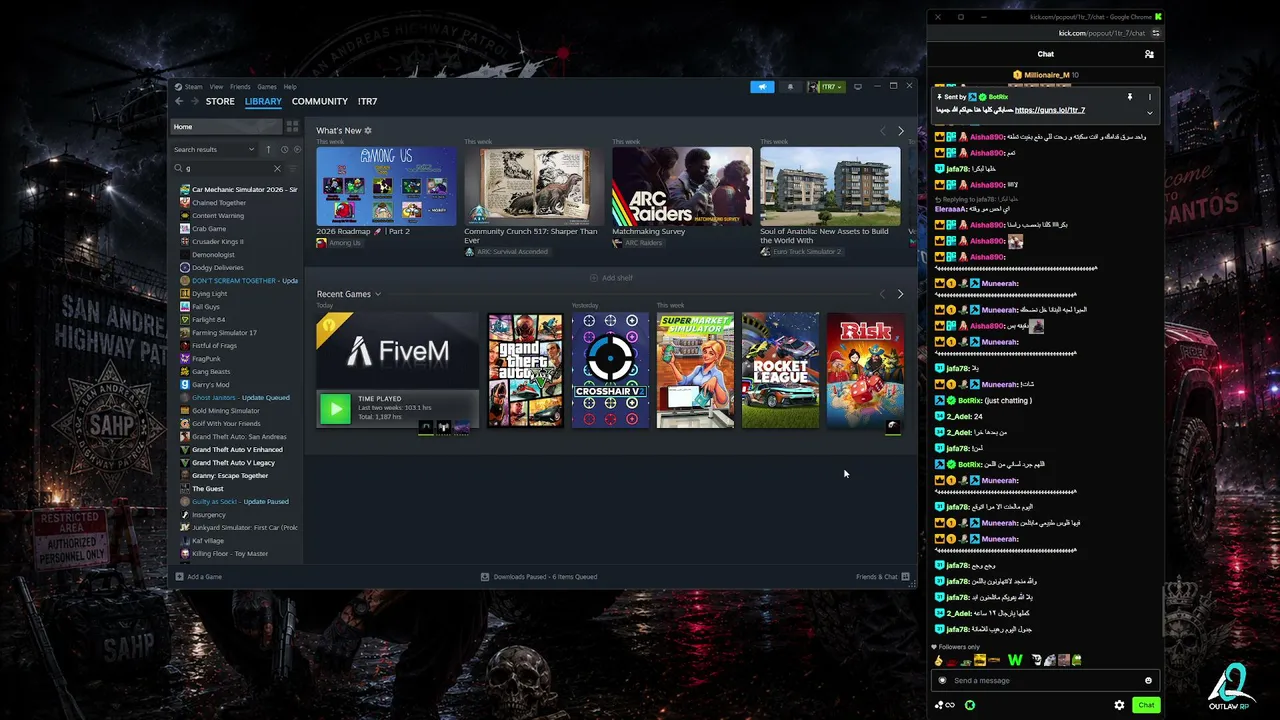Open the Steam menu
1280x720 pixels.
point(193,87)
